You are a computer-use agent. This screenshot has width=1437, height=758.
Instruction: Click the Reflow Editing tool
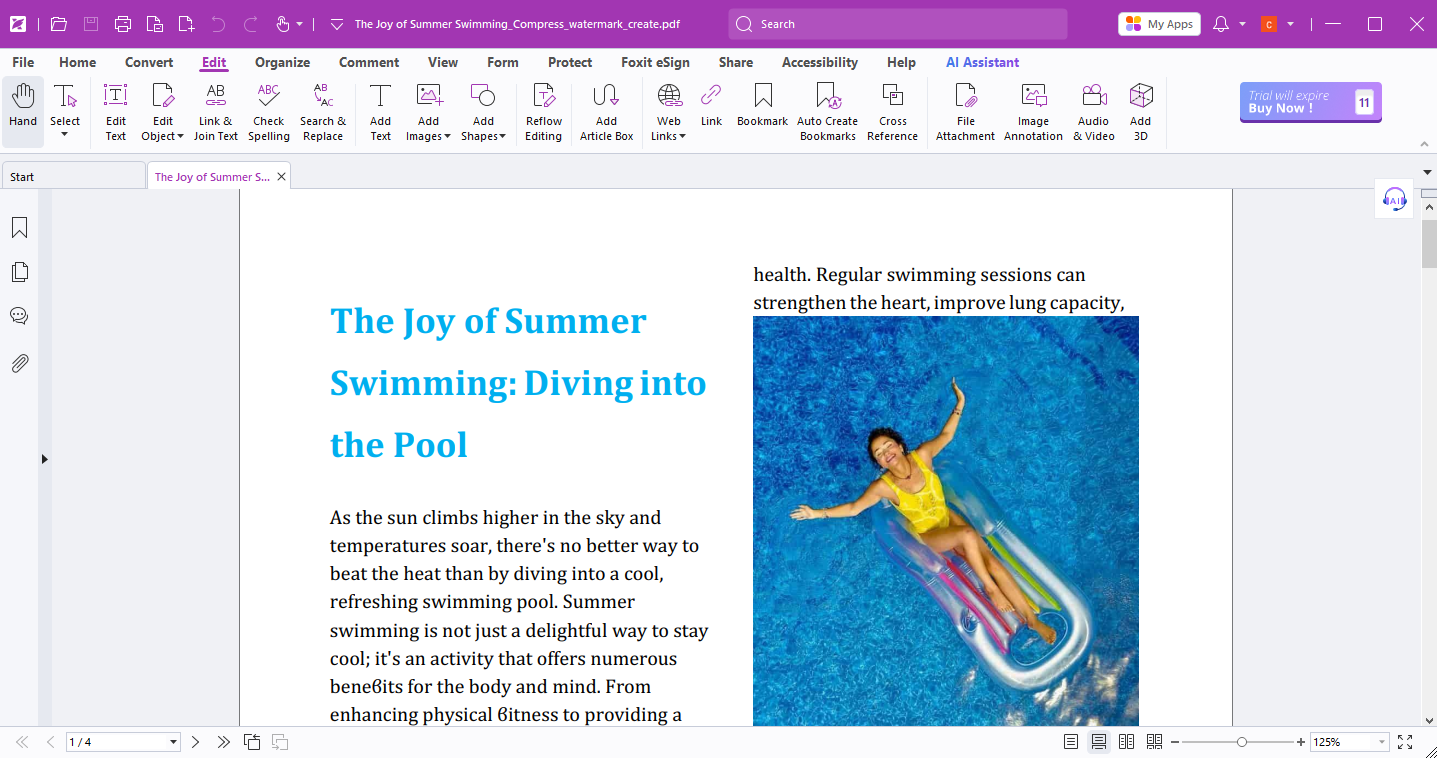click(x=543, y=111)
